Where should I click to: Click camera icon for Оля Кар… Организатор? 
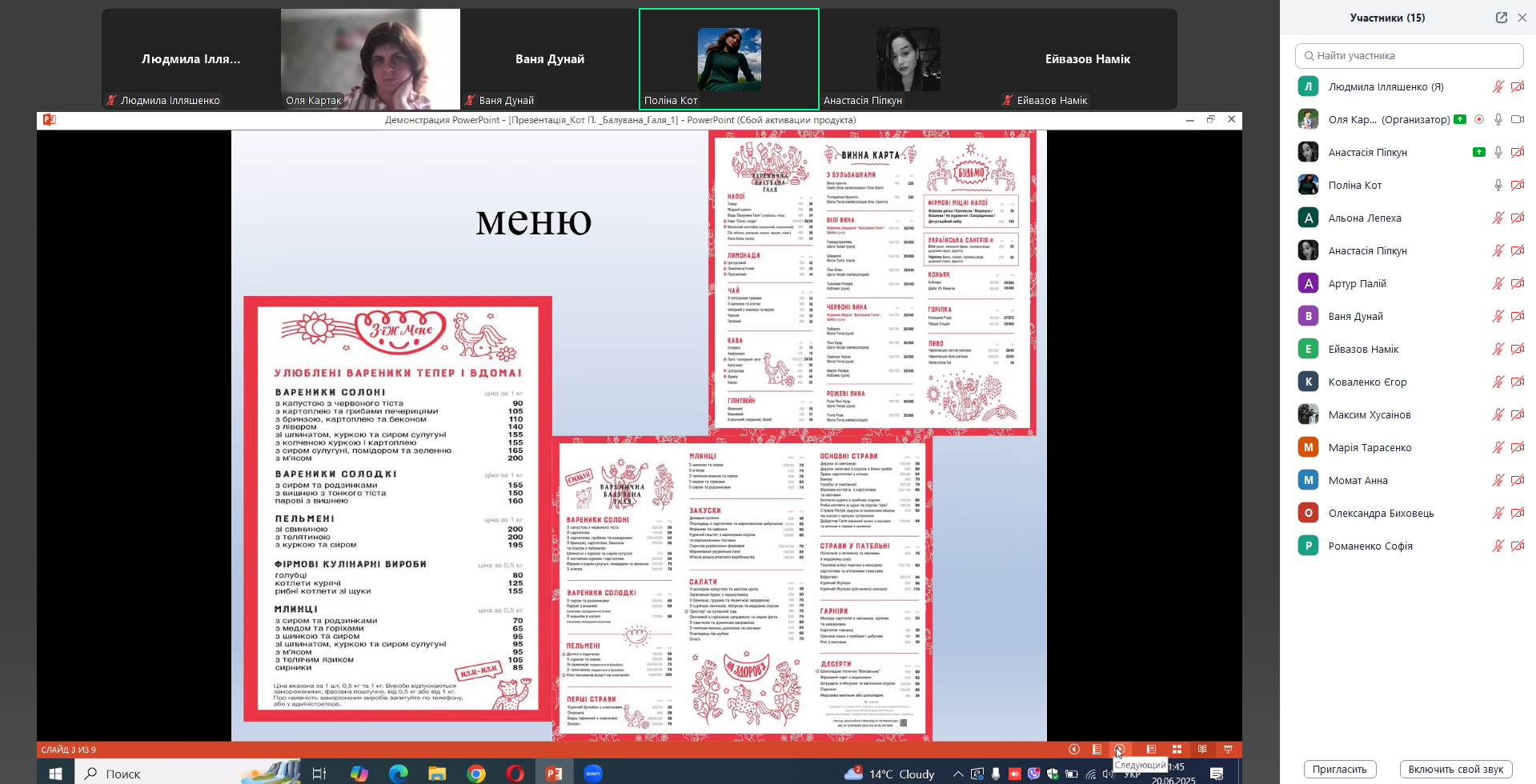(1518, 119)
